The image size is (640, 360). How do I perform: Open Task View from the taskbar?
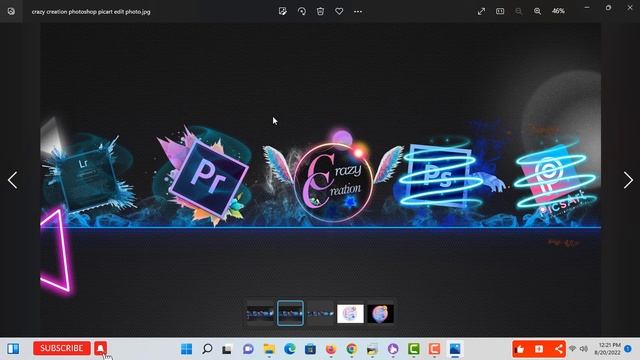click(x=227, y=349)
